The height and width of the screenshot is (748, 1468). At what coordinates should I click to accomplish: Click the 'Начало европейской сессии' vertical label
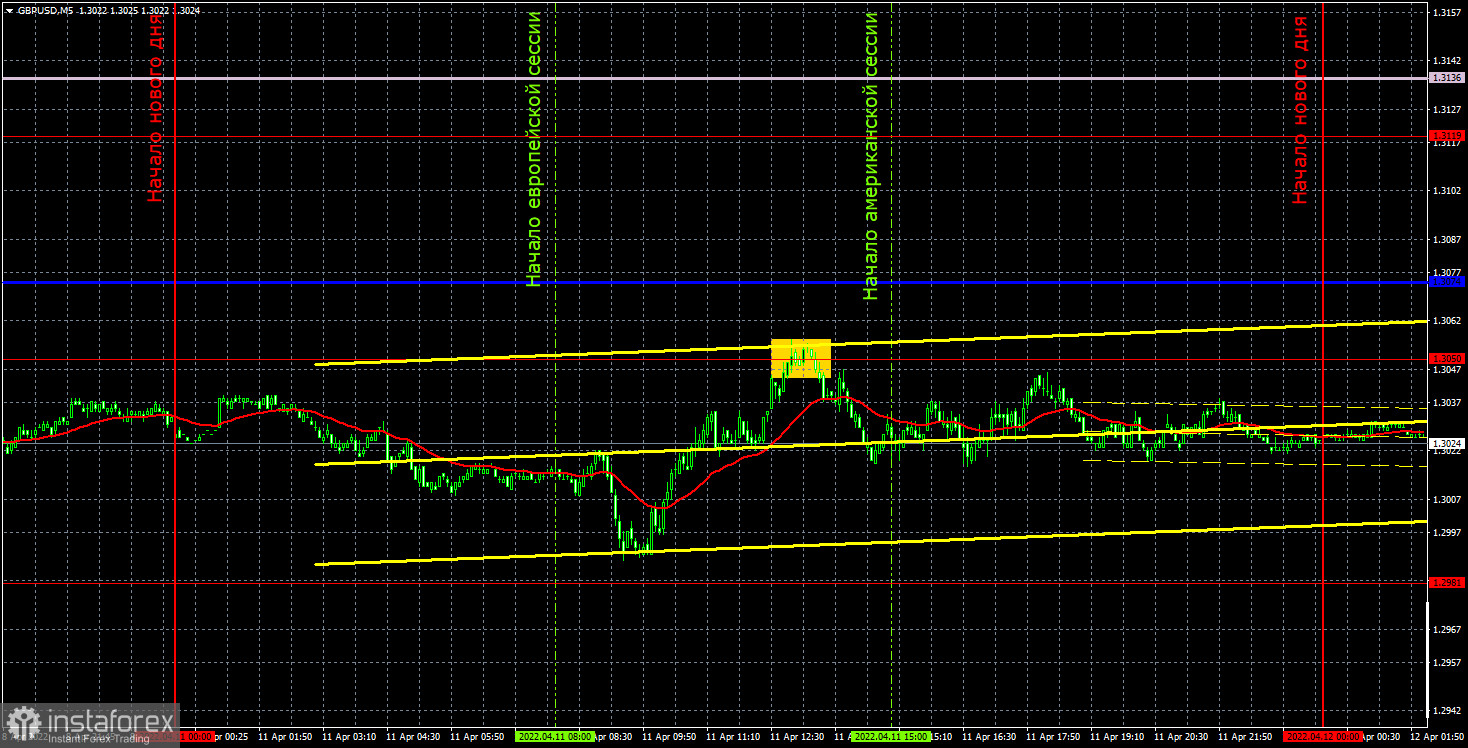click(x=535, y=149)
